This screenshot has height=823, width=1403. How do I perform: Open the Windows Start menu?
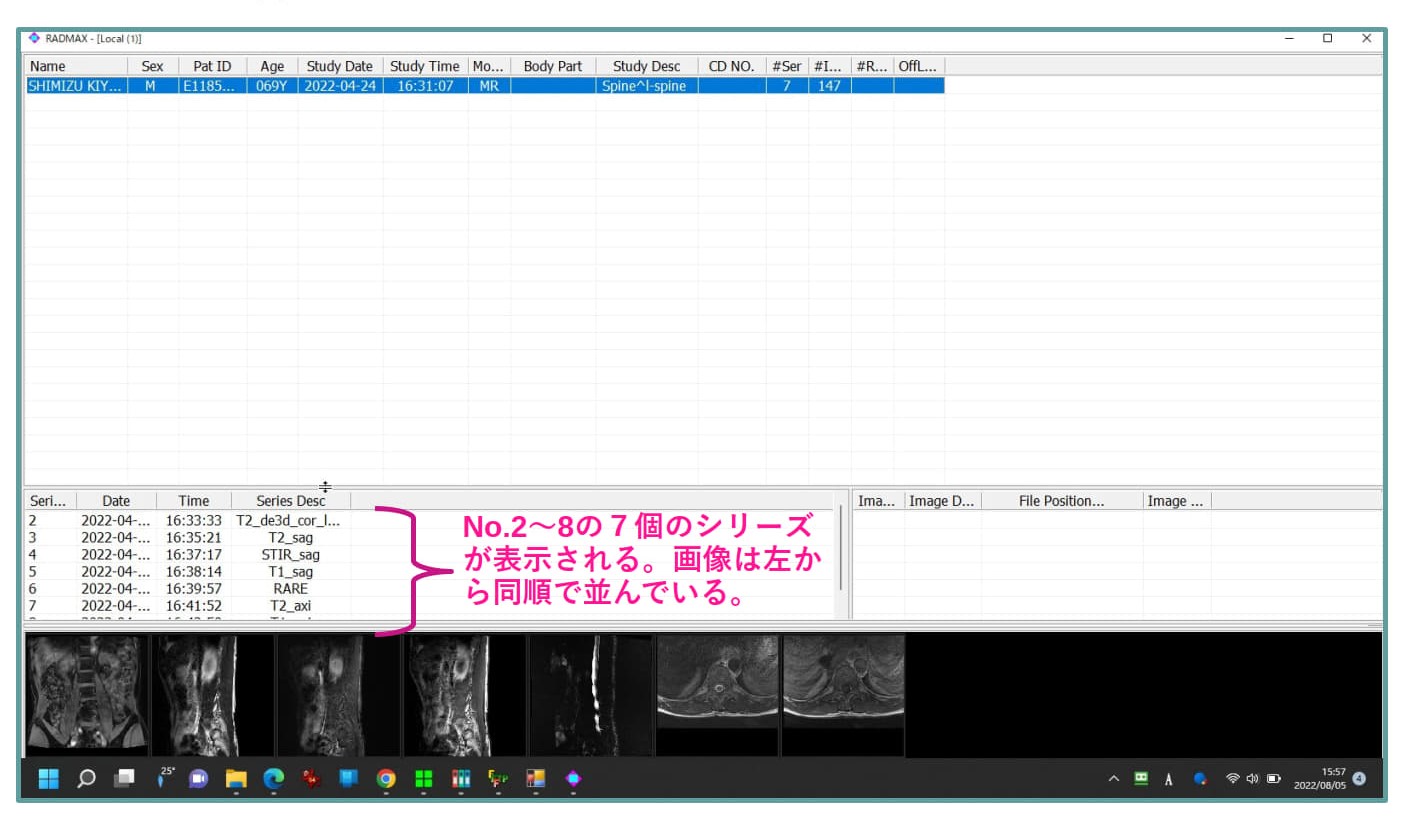(x=48, y=779)
